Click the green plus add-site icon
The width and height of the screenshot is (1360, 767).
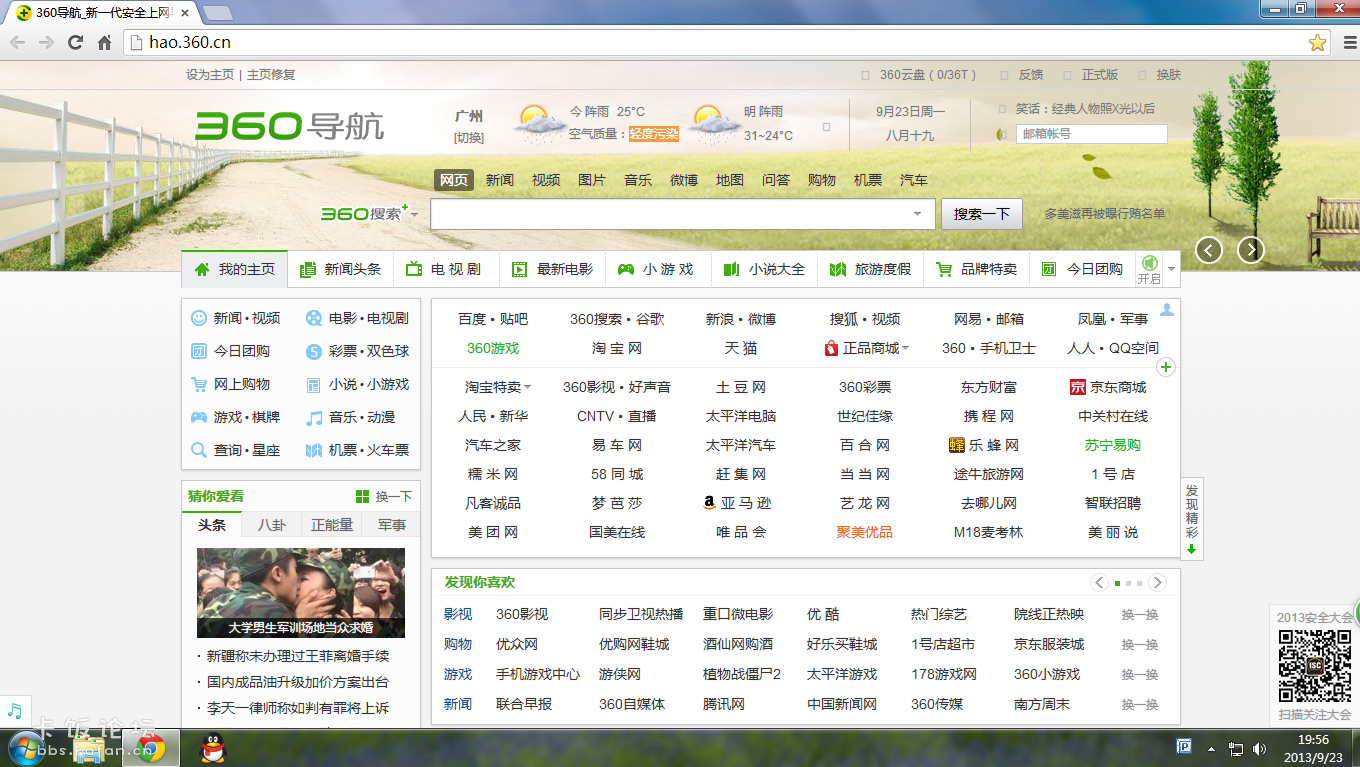pyautogui.click(x=1166, y=367)
